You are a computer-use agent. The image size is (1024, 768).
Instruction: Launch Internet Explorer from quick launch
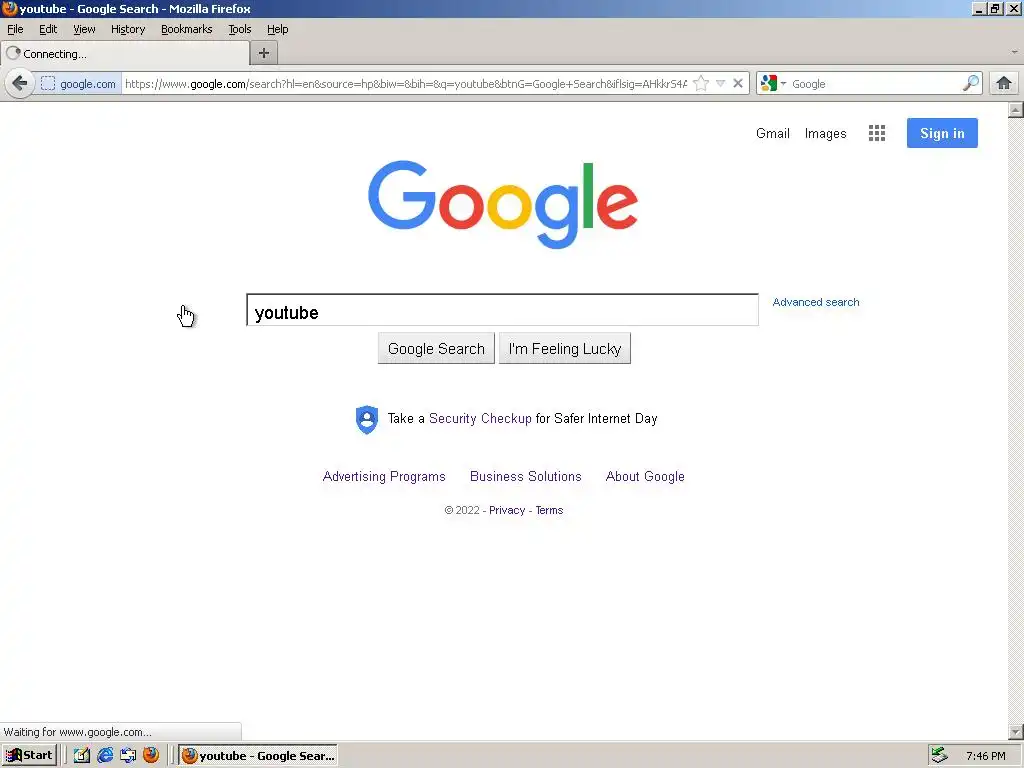pos(104,756)
